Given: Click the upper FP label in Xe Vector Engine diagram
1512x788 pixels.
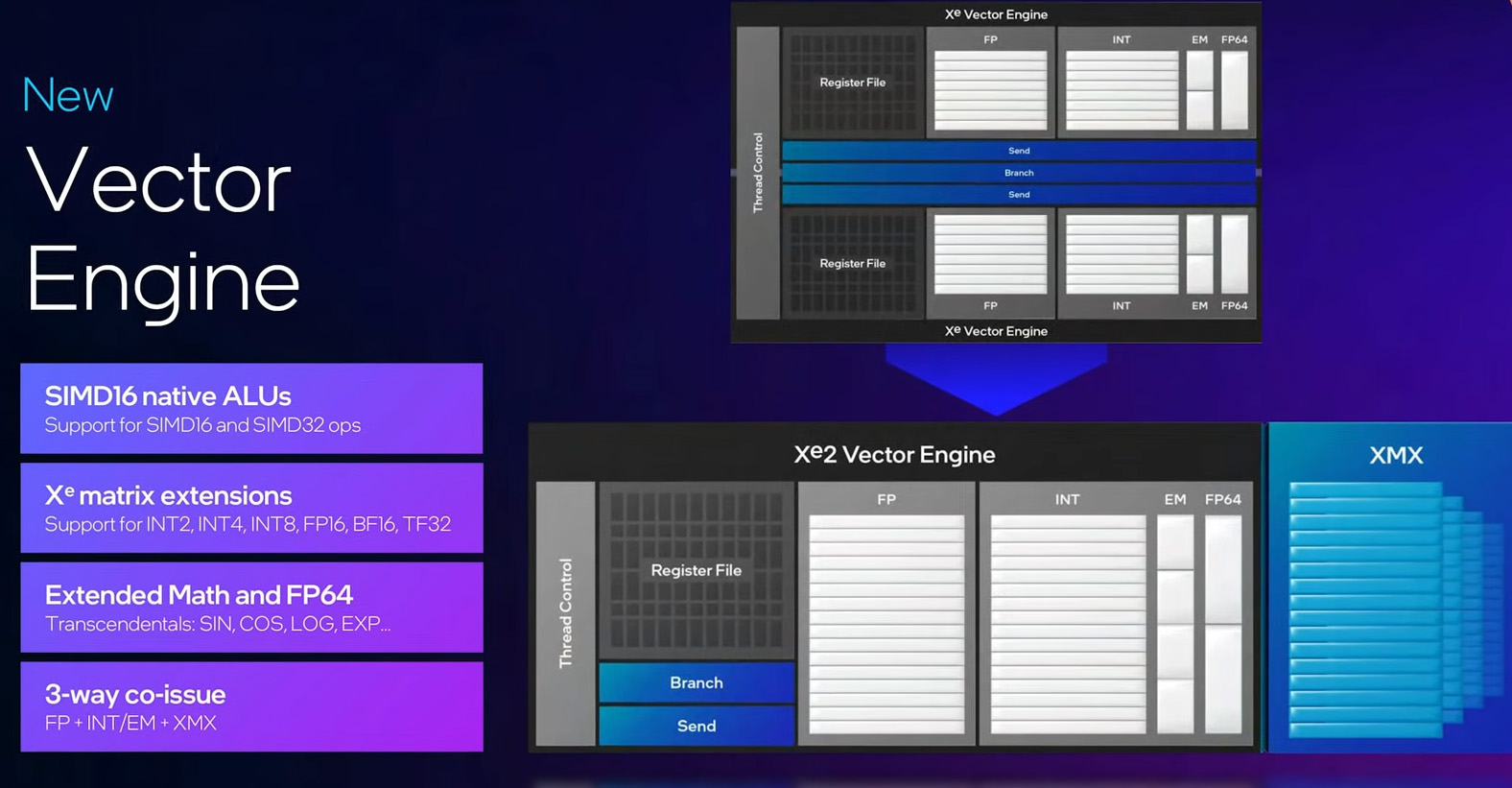Looking at the screenshot, I should pos(991,39).
